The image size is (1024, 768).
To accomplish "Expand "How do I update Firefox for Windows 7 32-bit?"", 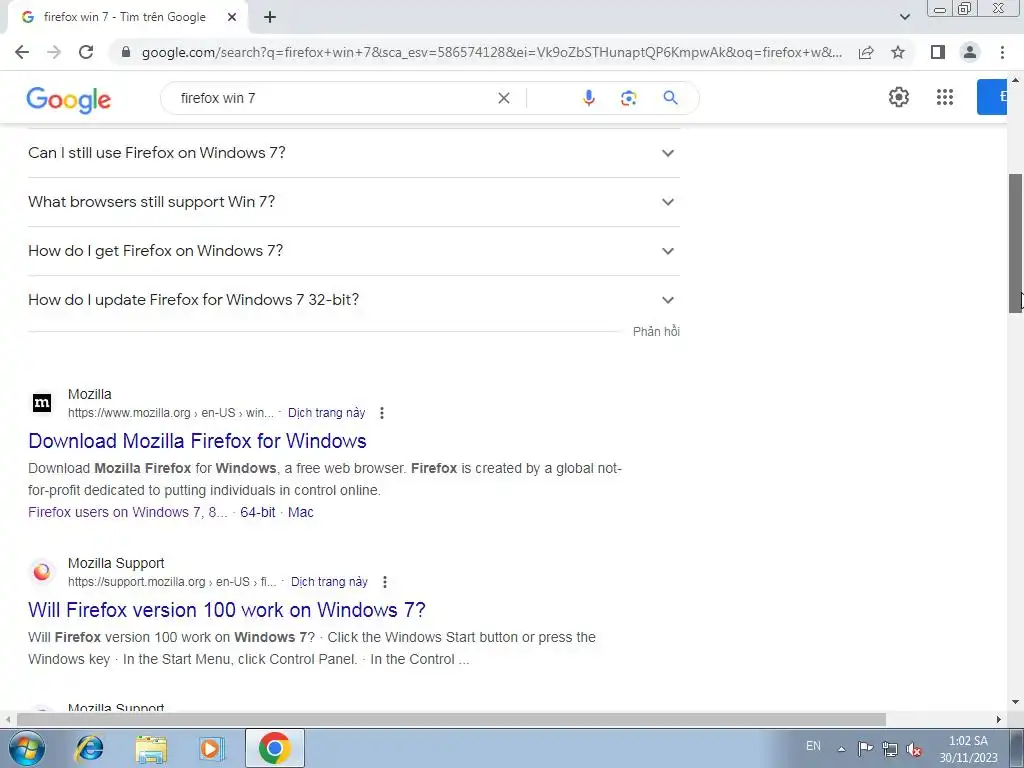I will click(x=354, y=300).
